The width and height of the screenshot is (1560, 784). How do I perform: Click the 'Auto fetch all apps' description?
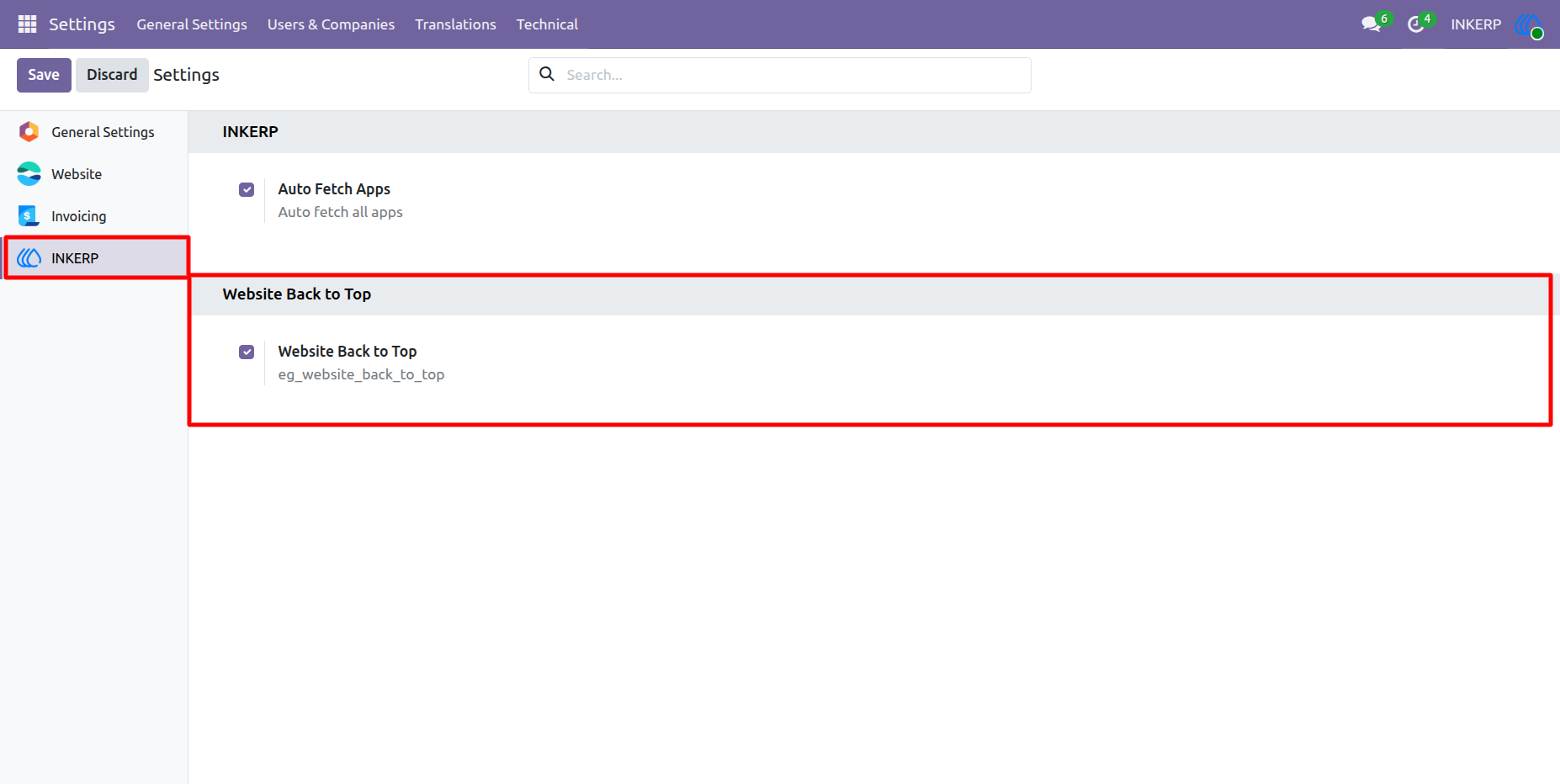pyautogui.click(x=340, y=212)
